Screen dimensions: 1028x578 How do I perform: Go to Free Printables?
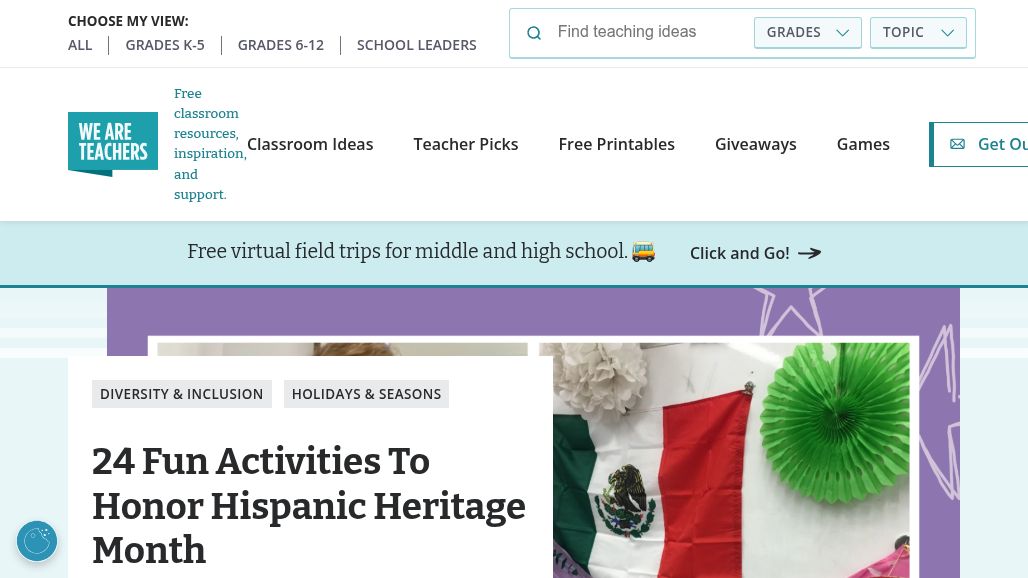tap(616, 144)
